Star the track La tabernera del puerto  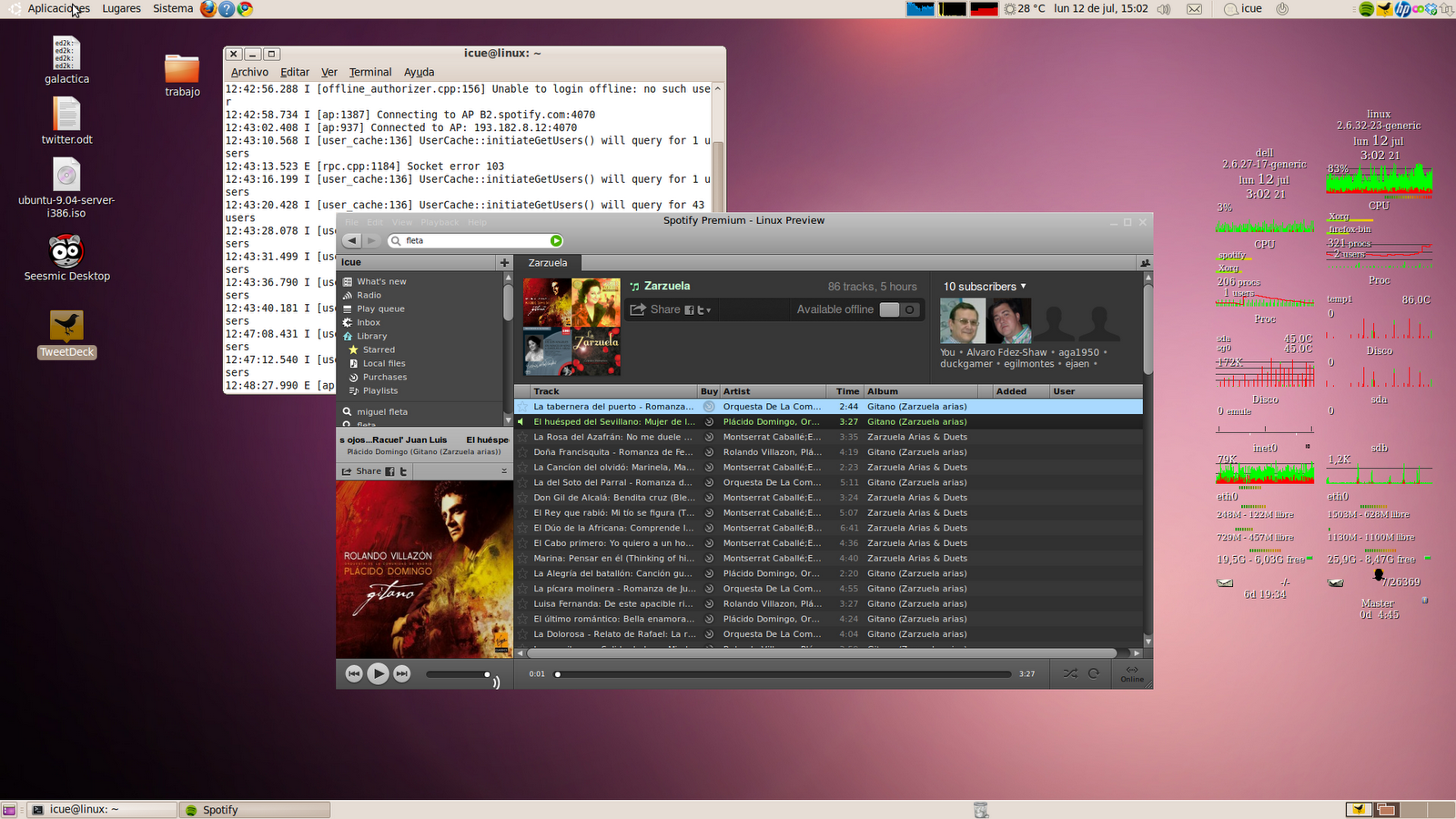[523, 407]
